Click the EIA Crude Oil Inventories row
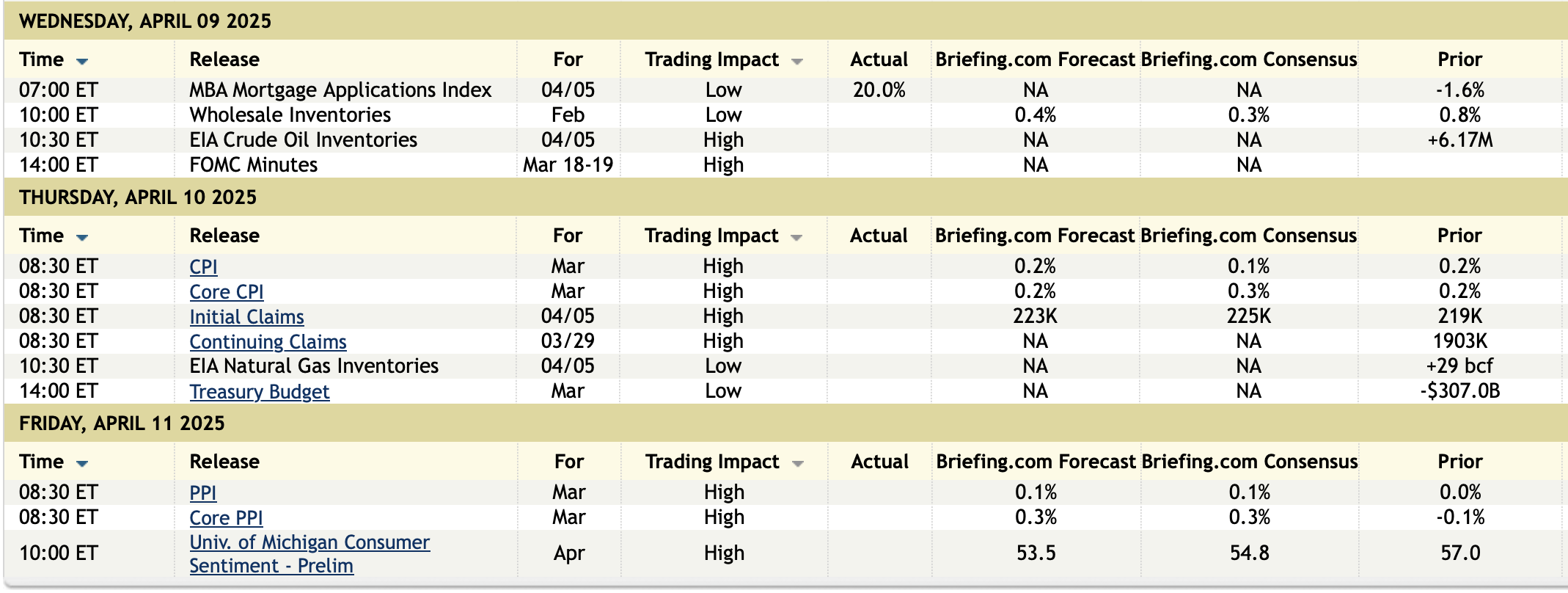Screen dimensions: 1568x593 (x=303, y=140)
